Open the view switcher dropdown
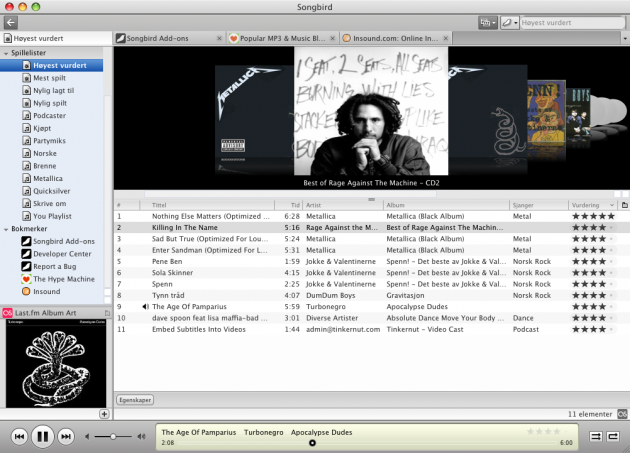Image resolution: width=630 pixels, height=453 pixels. (488, 23)
